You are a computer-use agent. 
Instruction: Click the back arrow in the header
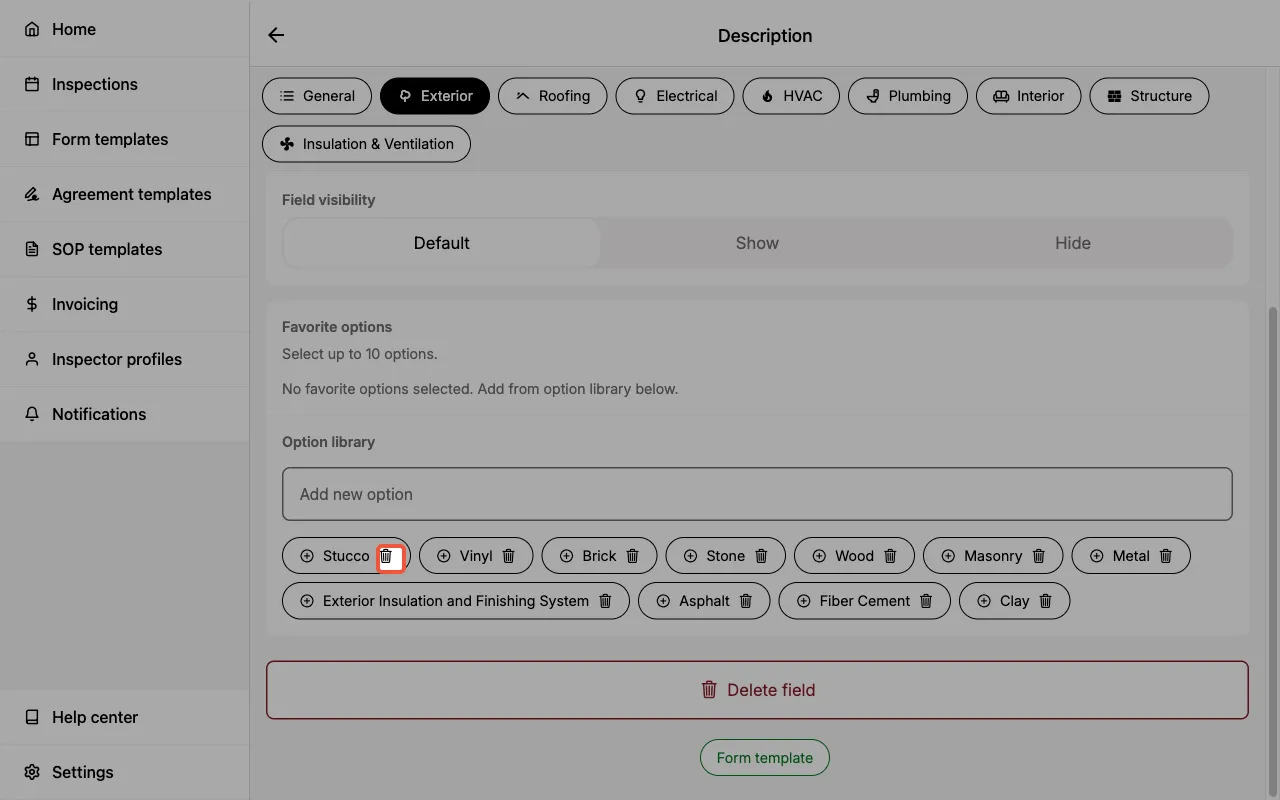(275, 35)
